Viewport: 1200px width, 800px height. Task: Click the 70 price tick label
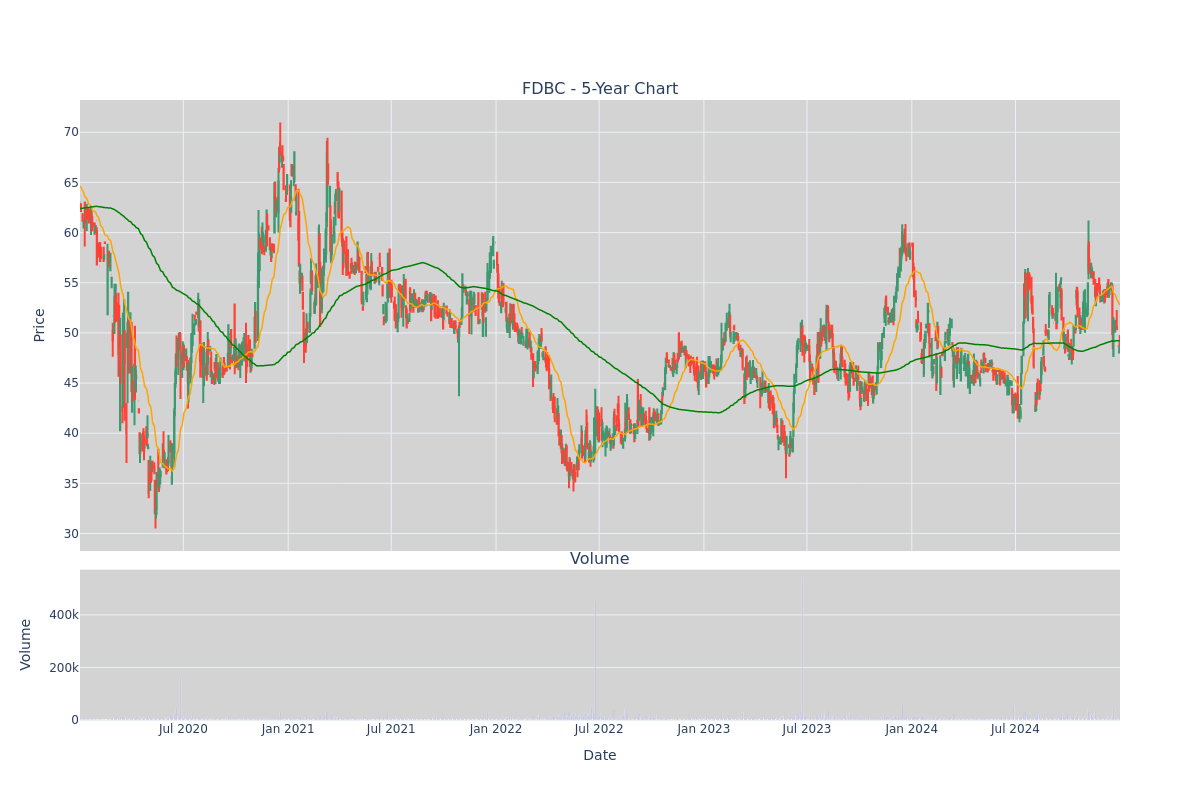click(71, 132)
